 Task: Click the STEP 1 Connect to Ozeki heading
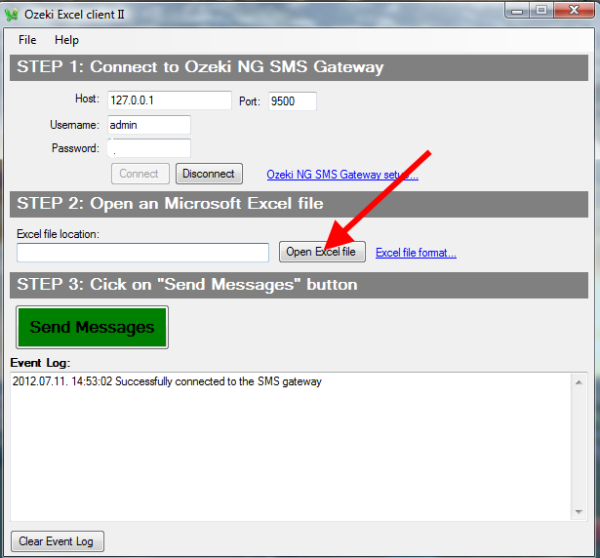[299, 67]
